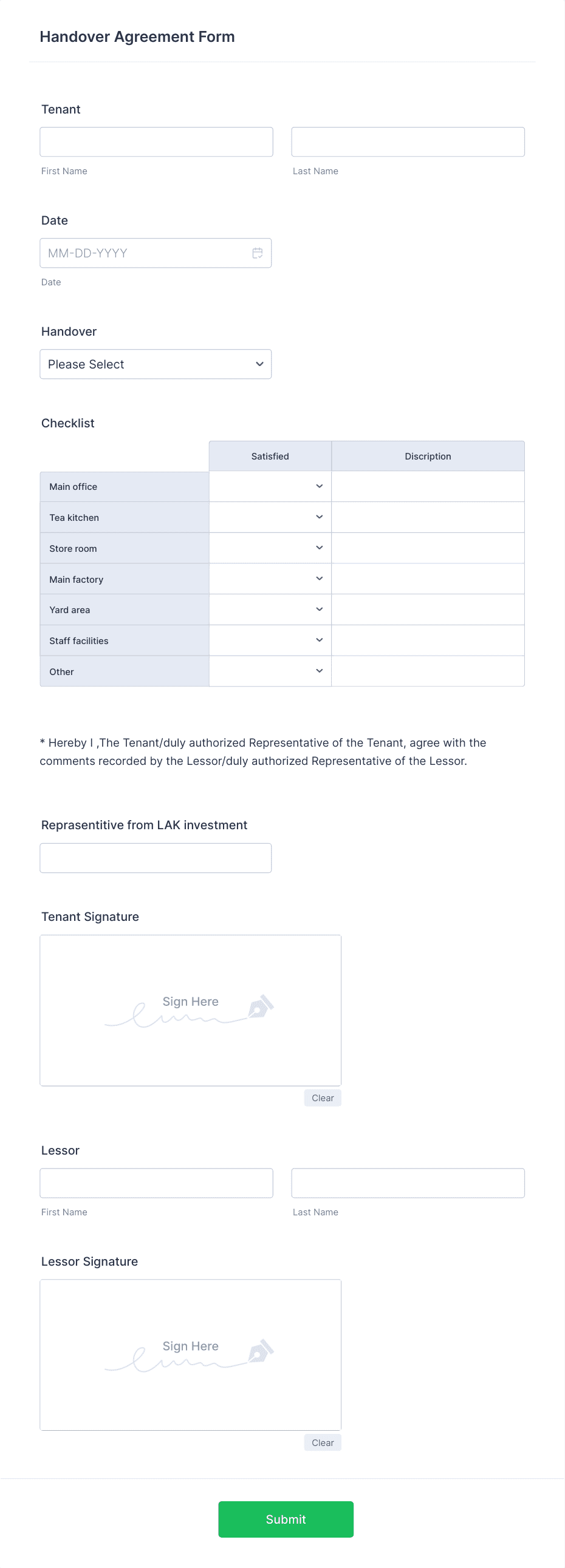The height and width of the screenshot is (1568, 565).
Task: Focus the Main office Discription cell
Action: [428, 486]
